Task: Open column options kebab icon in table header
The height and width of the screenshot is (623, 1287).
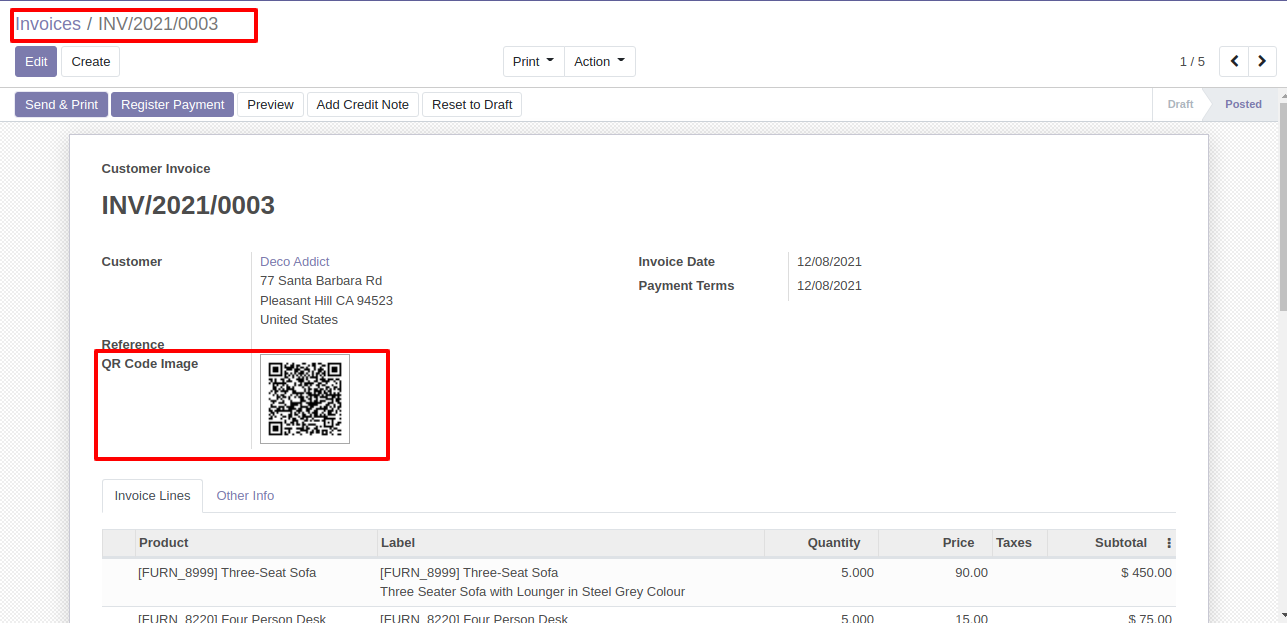Action: tap(1169, 543)
